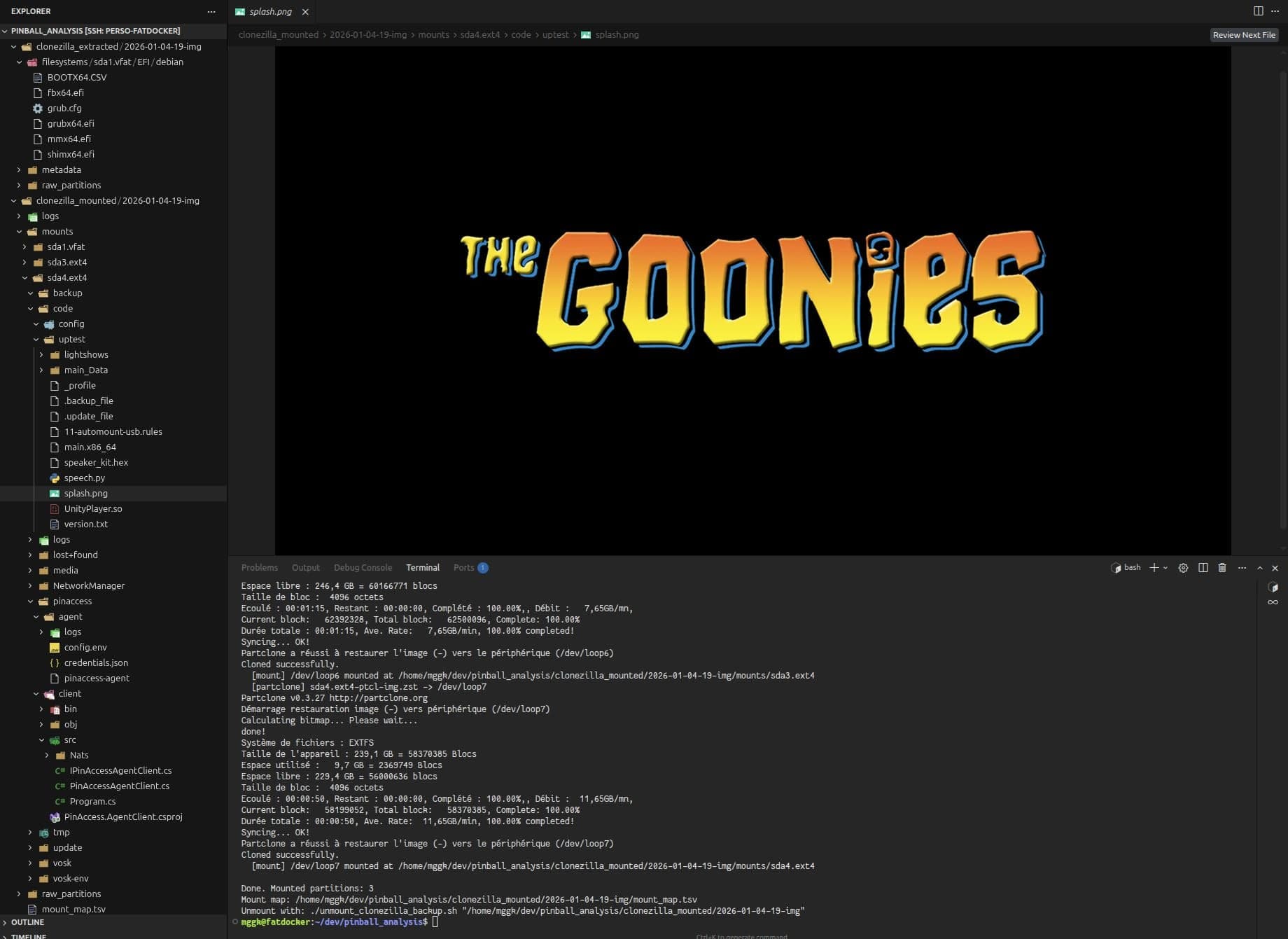Image resolution: width=1288 pixels, height=939 pixels.
Task: Open editor more actions ellipsis menu
Action: coord(1275,11)
